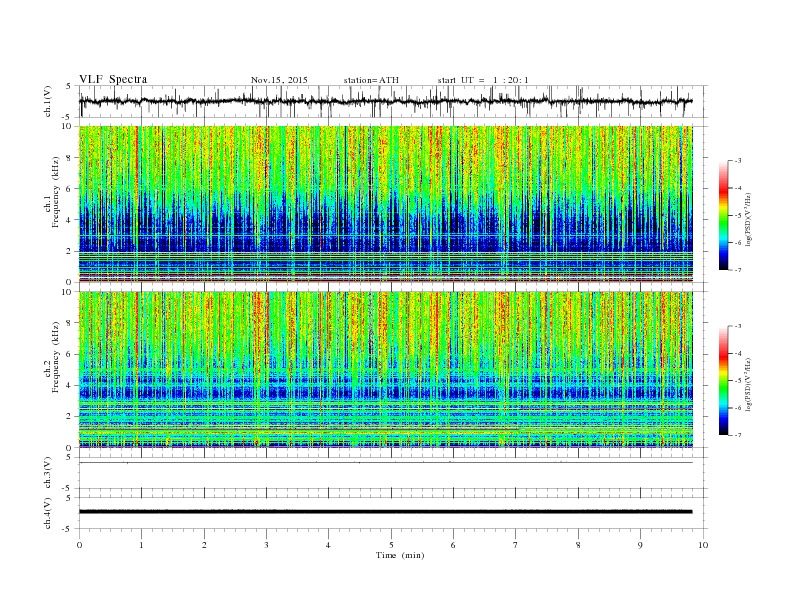Click the "ch.1(V)" waveform axis label
Screen dimensions: 792x612
pyautogui.click(x=48, y=101)
